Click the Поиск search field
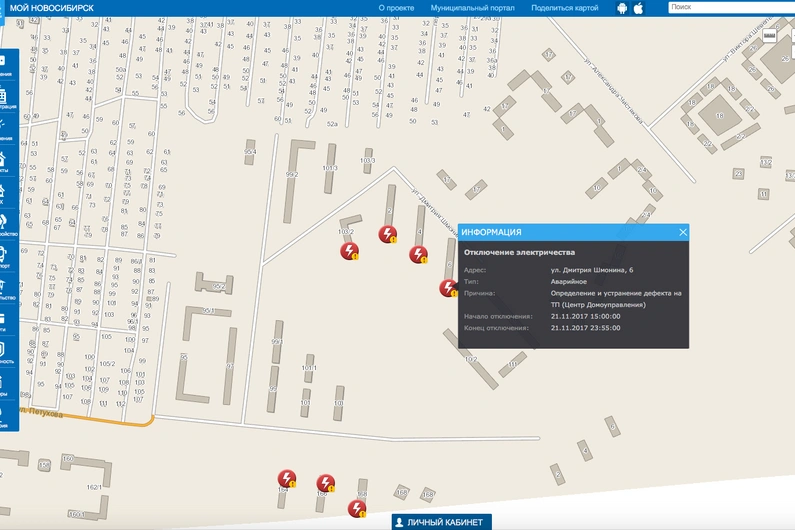This screenshot has width=795, height=530. pyautogui.click(x=730, y=7)
